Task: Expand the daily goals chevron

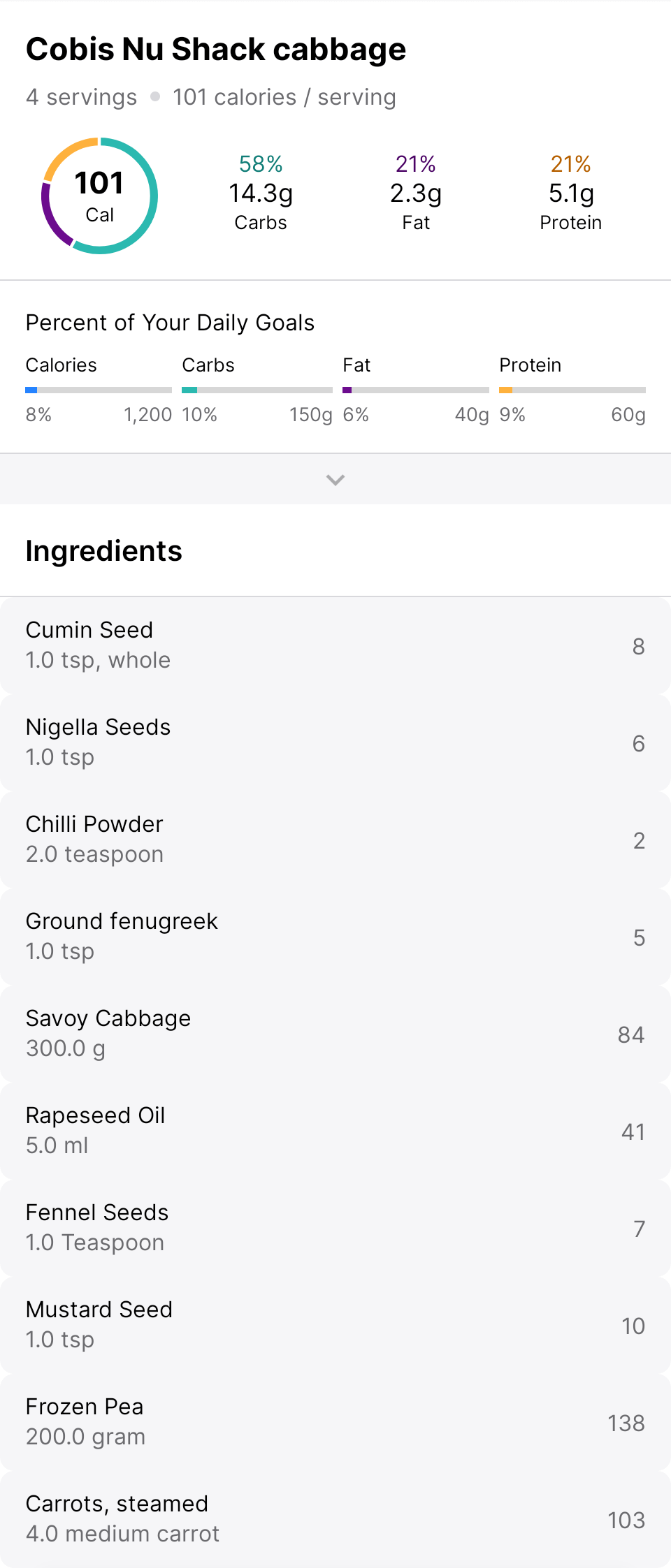Action: pos(335,479)
